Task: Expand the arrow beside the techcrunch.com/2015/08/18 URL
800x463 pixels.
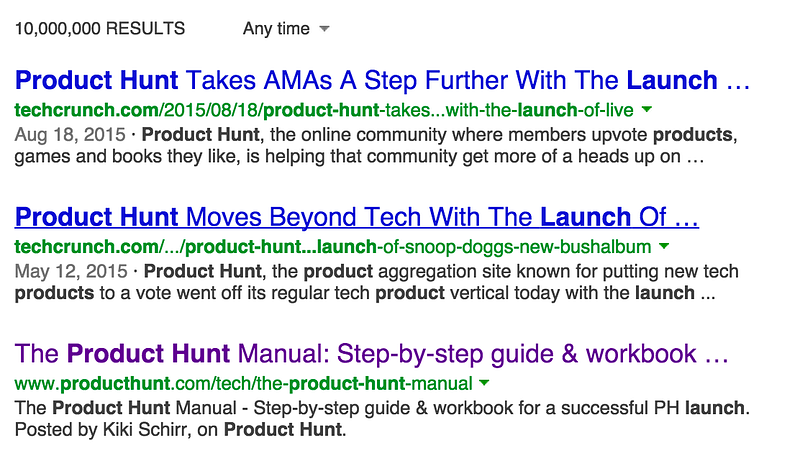Action: pyautogui.click(x=646, y=109)
